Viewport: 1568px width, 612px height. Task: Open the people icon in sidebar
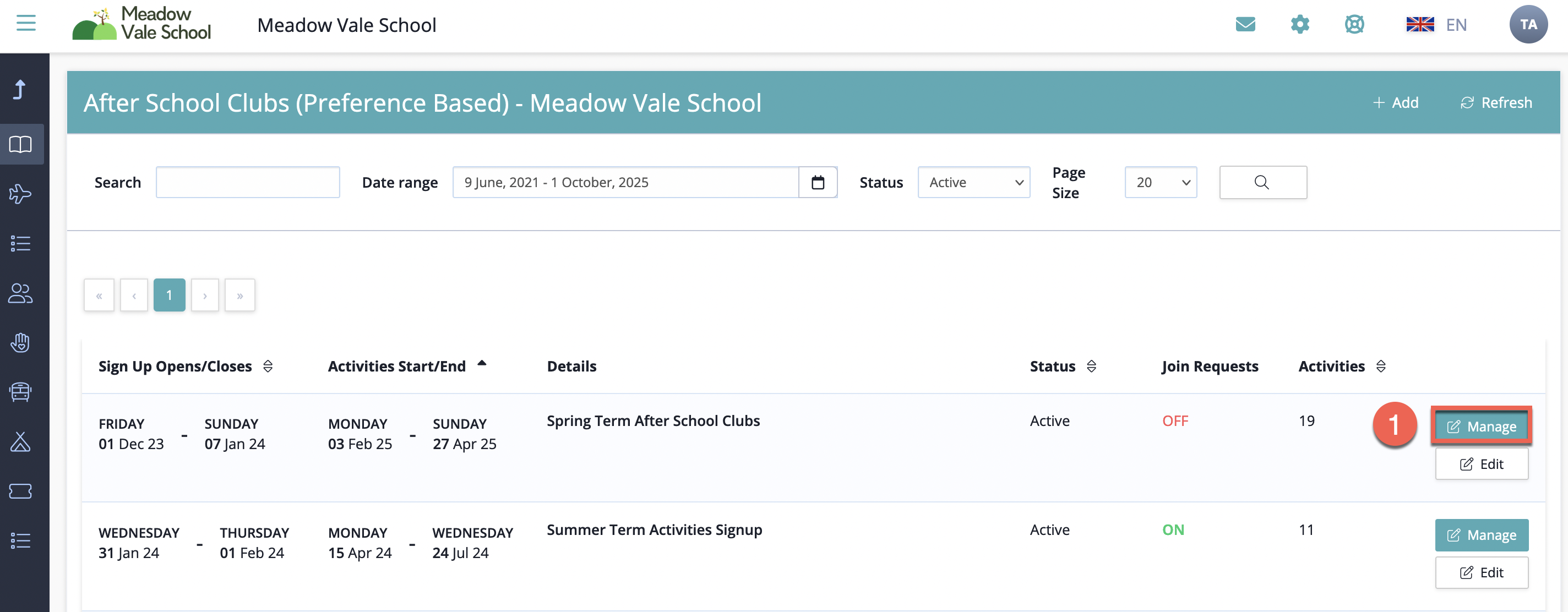[x=21, y=293]
